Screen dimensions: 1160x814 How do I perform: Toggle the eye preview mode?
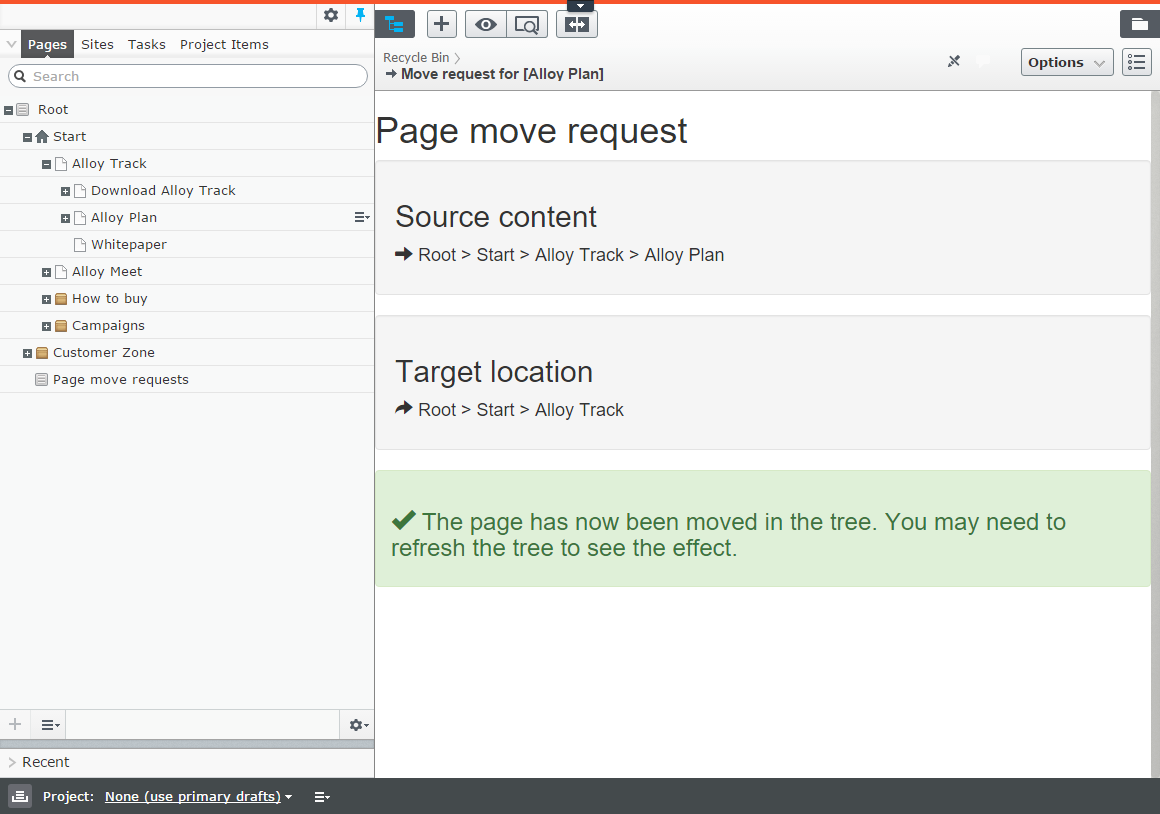coord(486,25)
